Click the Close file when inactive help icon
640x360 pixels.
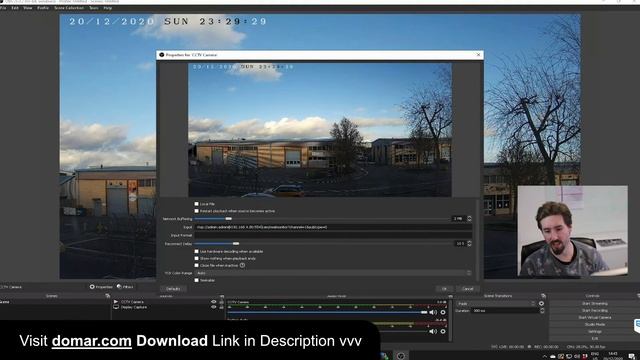click(242, 265)
